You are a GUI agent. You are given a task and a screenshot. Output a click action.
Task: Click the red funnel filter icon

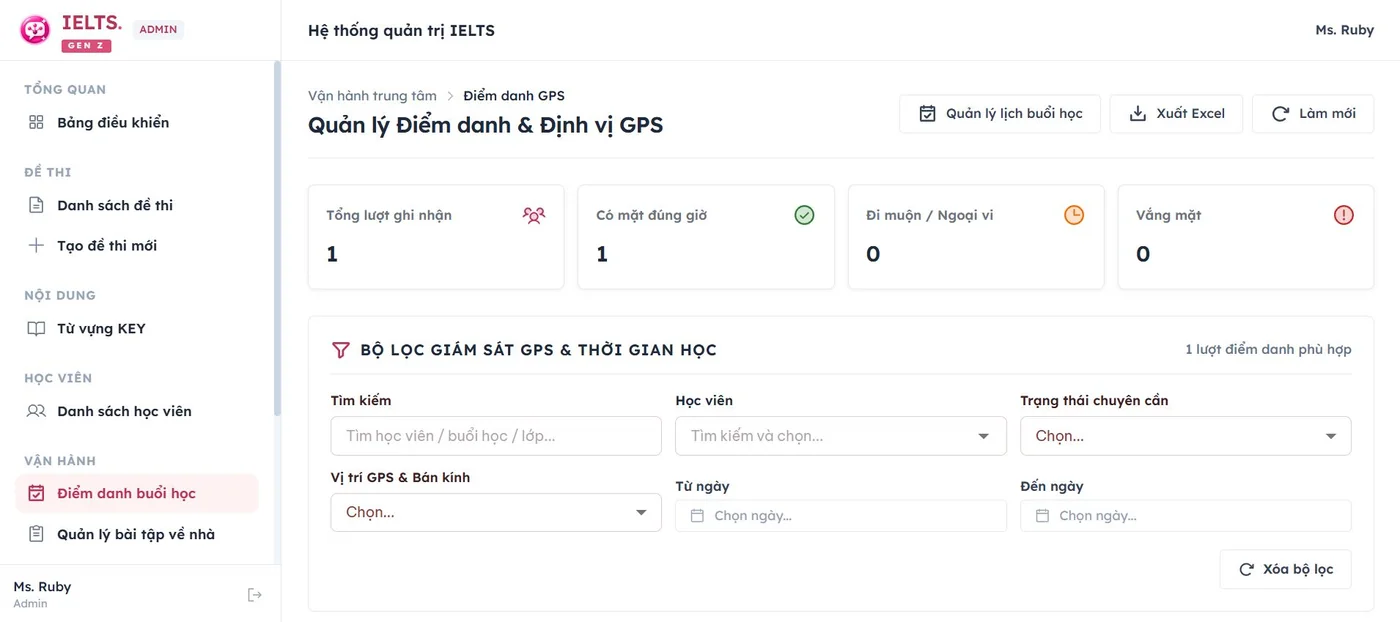[340, 350]
